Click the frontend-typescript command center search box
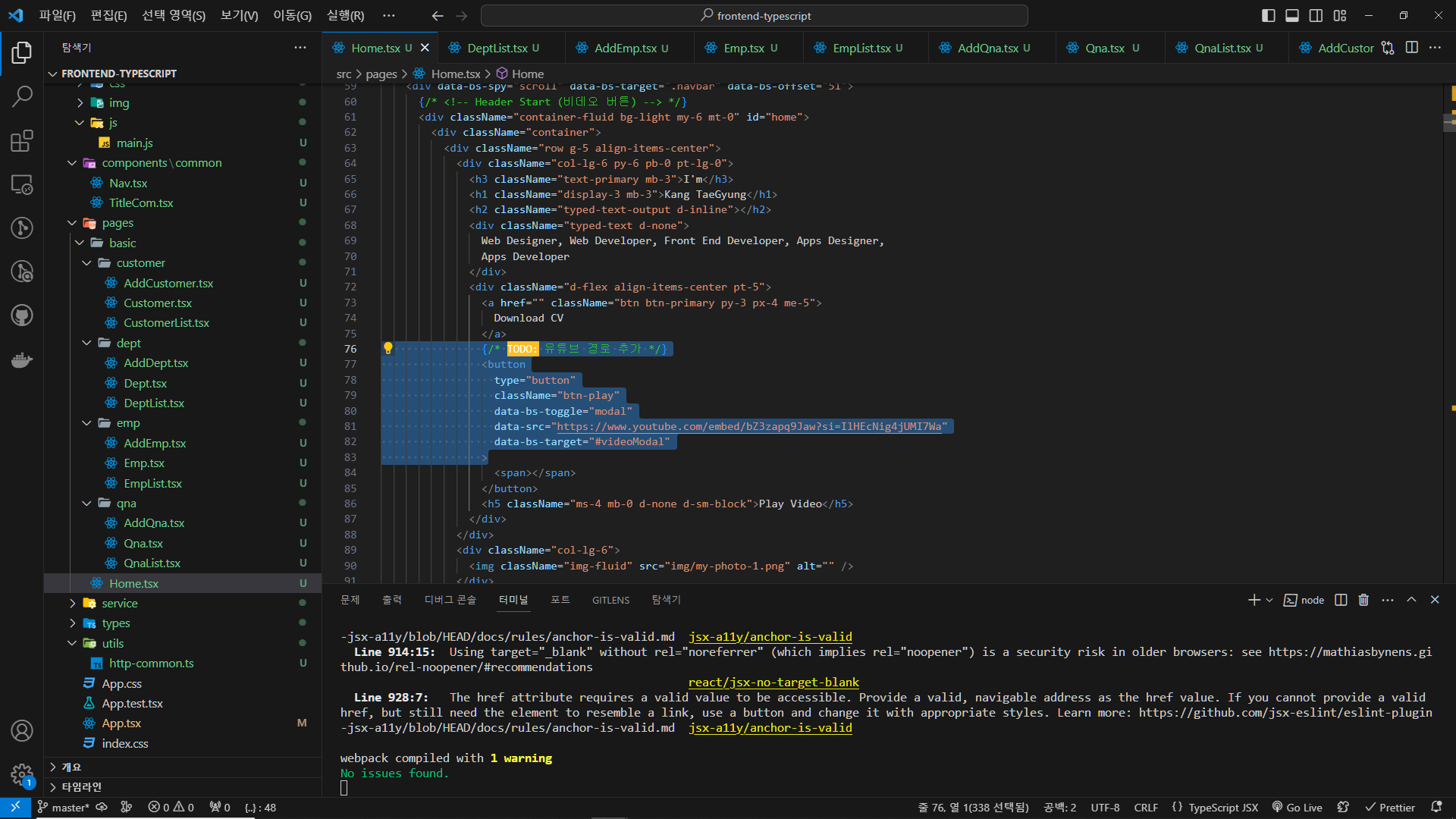1456x819 pixels. tap(755, 15)
